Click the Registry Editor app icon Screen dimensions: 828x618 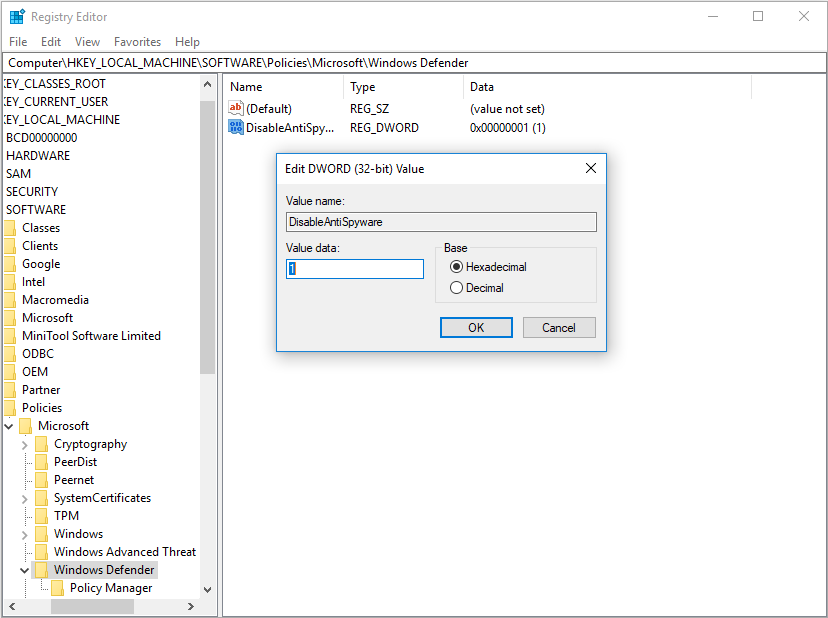click(x=17, y=17)
